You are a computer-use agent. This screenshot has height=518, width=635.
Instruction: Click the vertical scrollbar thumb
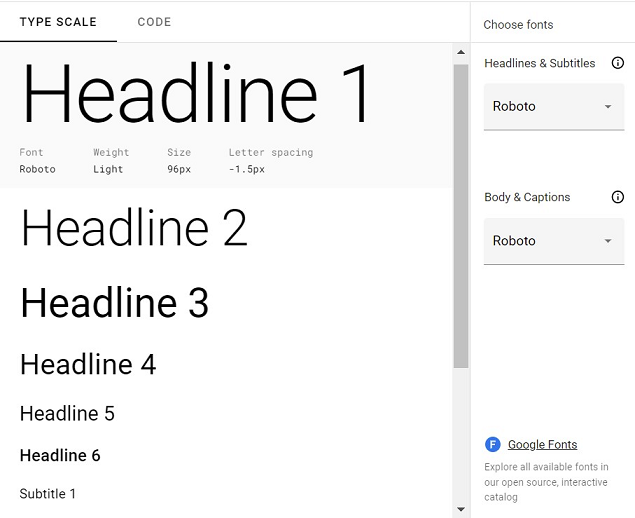coord(460,216)
